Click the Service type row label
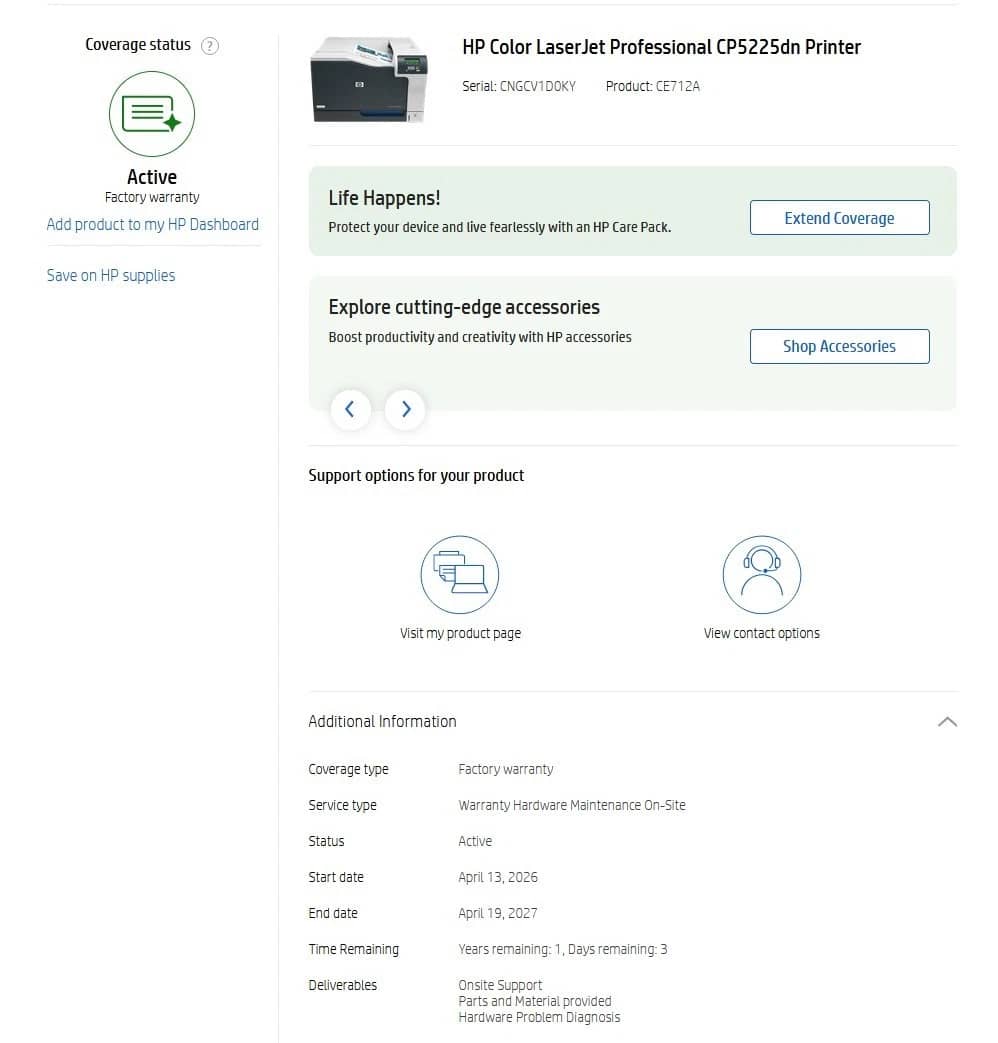 pyautogui.click(x=342, y=806)
